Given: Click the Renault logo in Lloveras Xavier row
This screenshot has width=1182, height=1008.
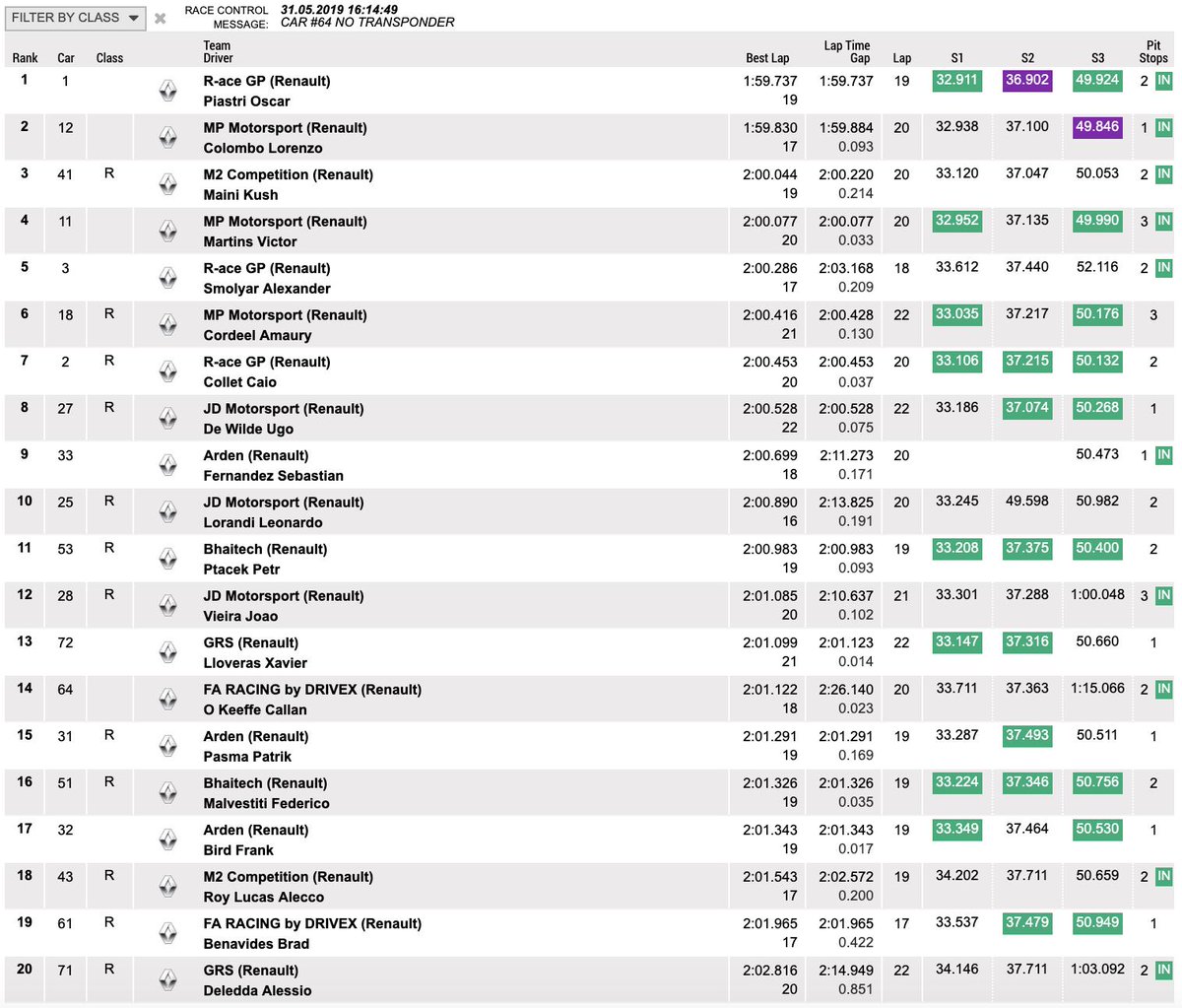Looking at the screenshot, I should pos(168,652).
